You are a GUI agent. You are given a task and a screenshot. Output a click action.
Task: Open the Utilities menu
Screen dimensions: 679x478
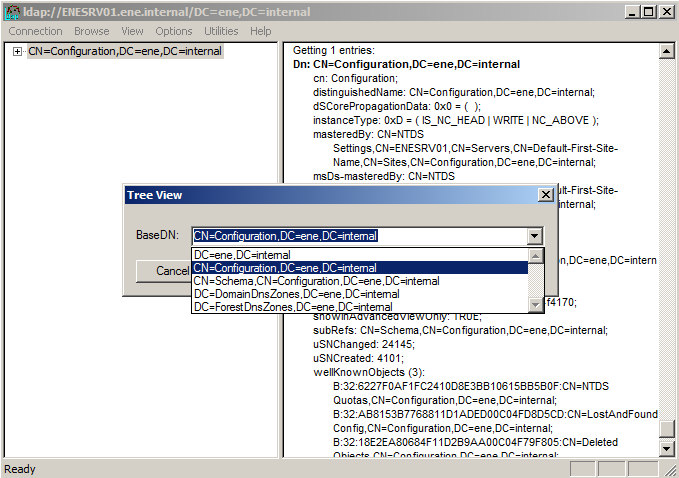pyautogui.click(x=221, y=31)
